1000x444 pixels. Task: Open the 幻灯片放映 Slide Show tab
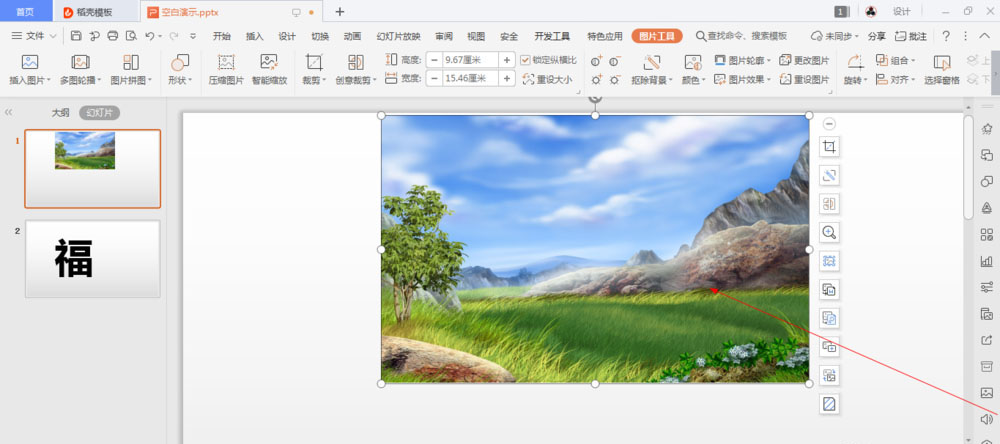click(x=399, y=36)
